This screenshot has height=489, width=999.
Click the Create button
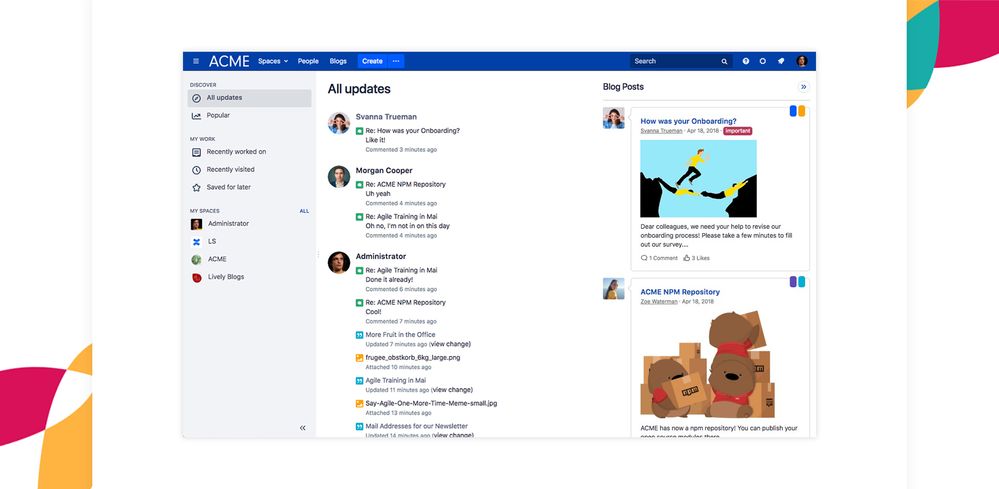point(372,61)
